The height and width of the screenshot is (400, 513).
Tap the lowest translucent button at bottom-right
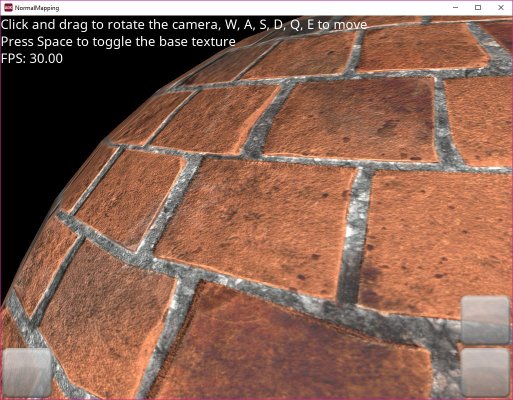(x=485, y=373)
